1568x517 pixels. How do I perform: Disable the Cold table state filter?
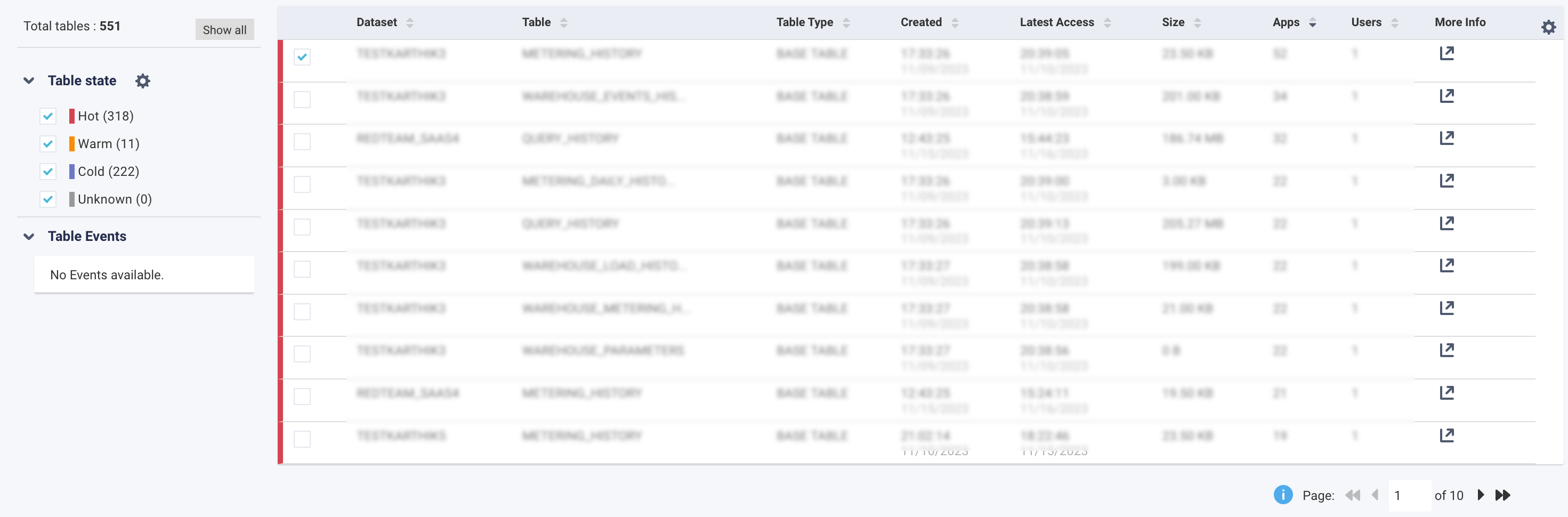pyautogui.click(x=48, y=172)
